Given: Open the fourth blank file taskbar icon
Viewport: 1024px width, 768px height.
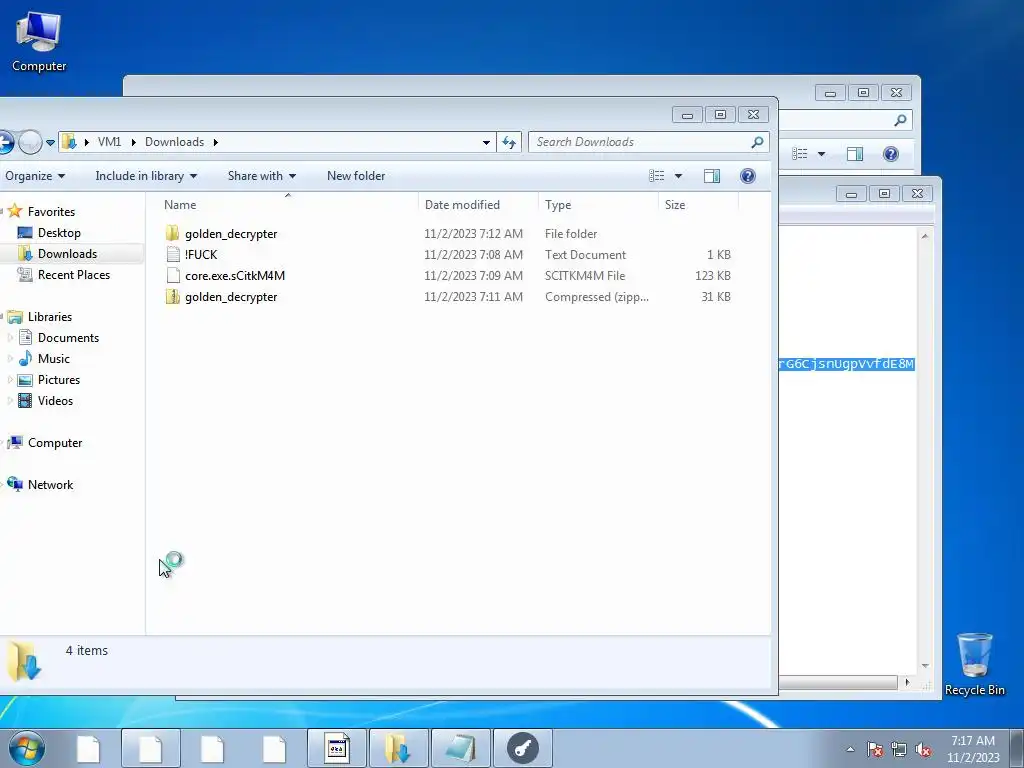Looking at the screenshot, I should (274, 748).
